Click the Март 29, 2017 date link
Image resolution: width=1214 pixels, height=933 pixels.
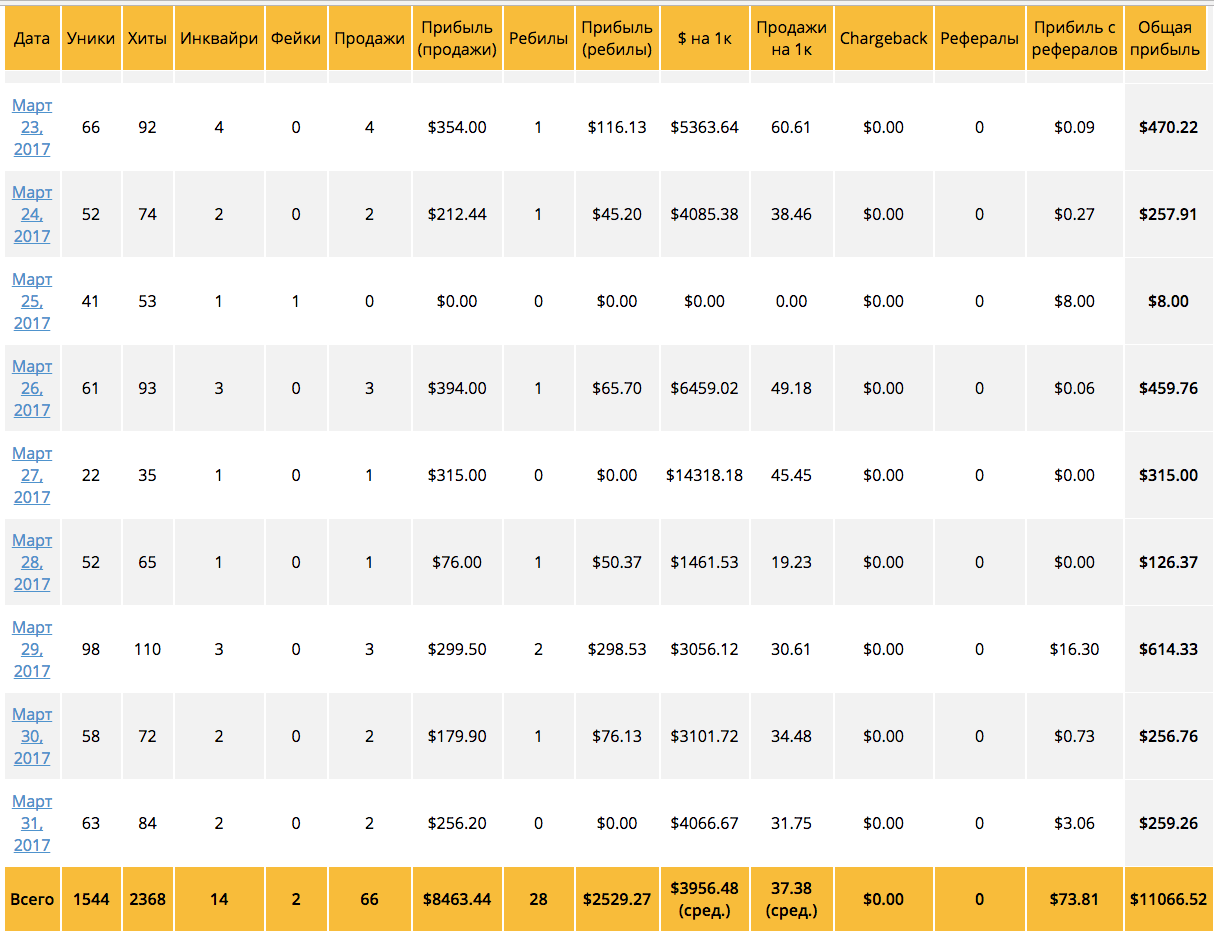[x=32, y=649]
